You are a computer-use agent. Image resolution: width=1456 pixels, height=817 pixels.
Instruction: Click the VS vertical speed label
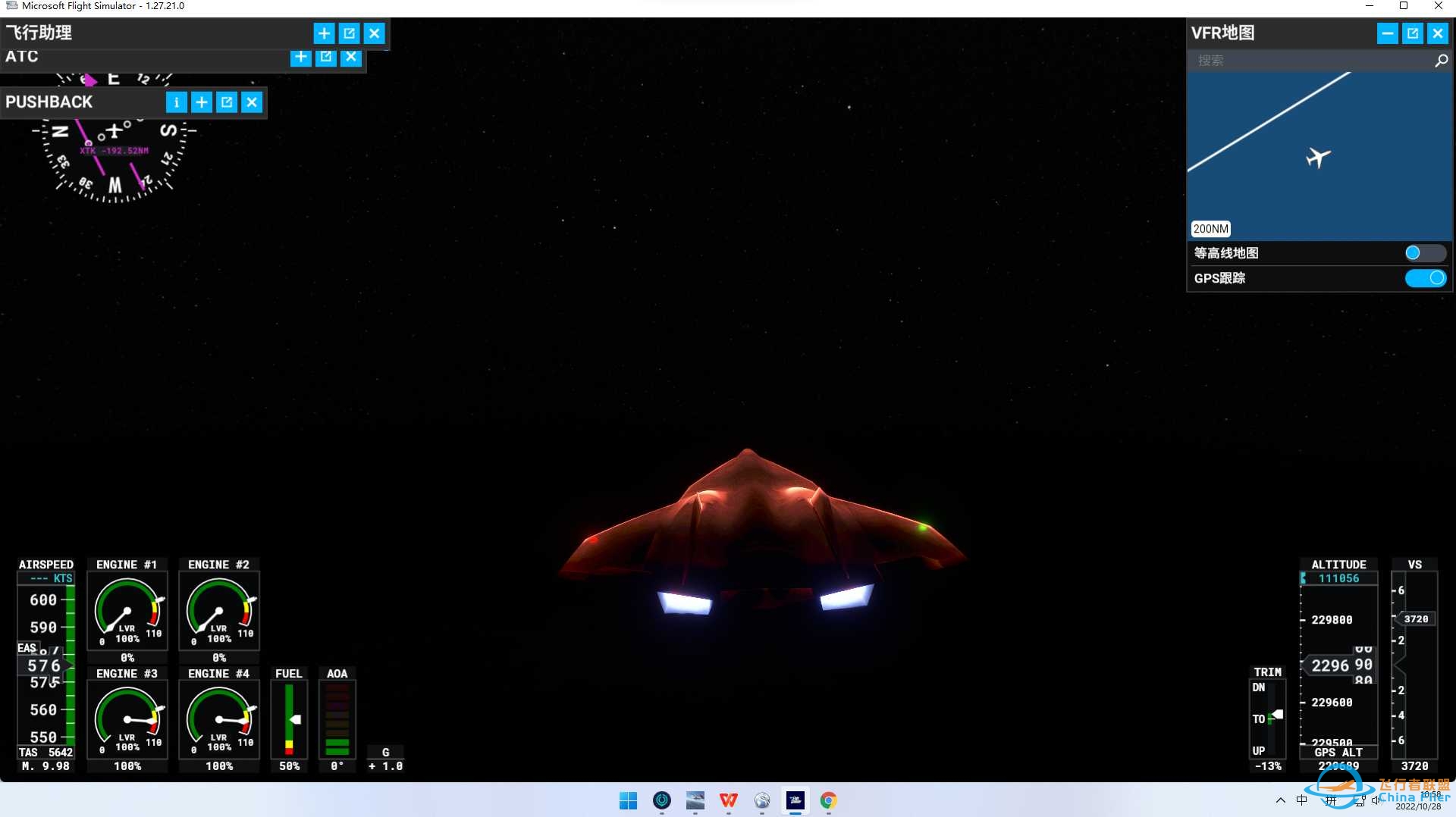(1415, 565)
